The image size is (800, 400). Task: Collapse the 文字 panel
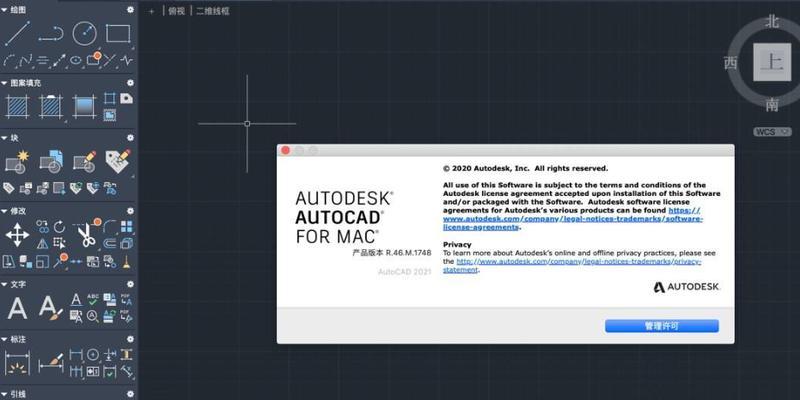tap(4, 284)
